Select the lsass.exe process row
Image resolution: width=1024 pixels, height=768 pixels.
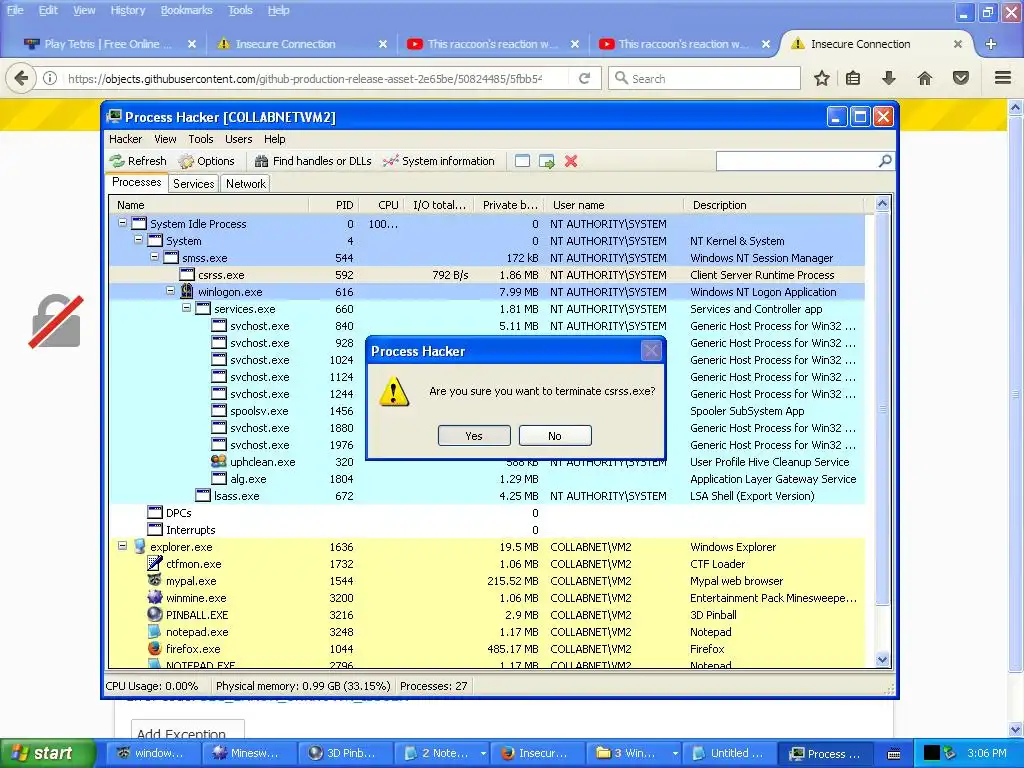pyautogui.click(x=487, y=496)
